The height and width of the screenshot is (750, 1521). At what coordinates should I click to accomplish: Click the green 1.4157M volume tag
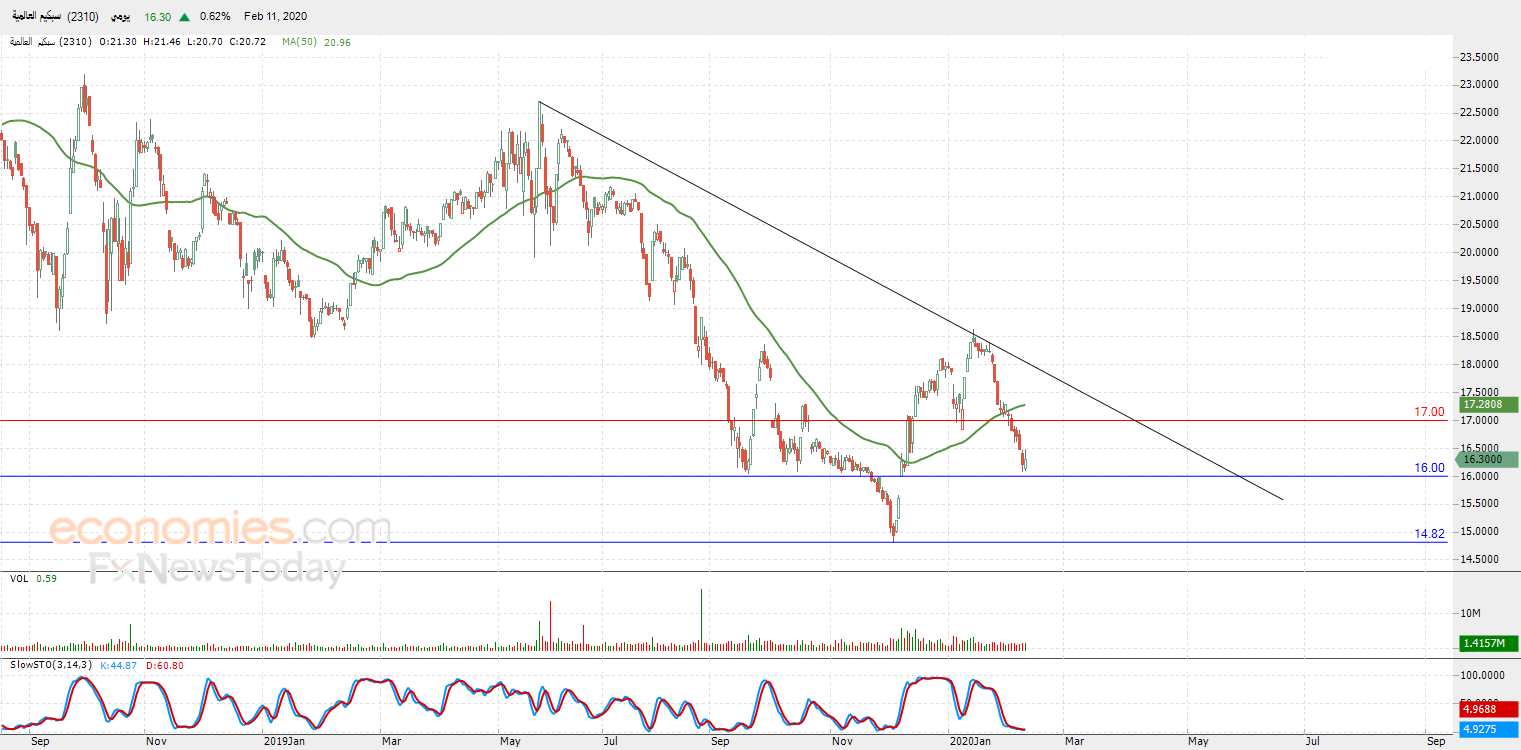(1489, 643)
